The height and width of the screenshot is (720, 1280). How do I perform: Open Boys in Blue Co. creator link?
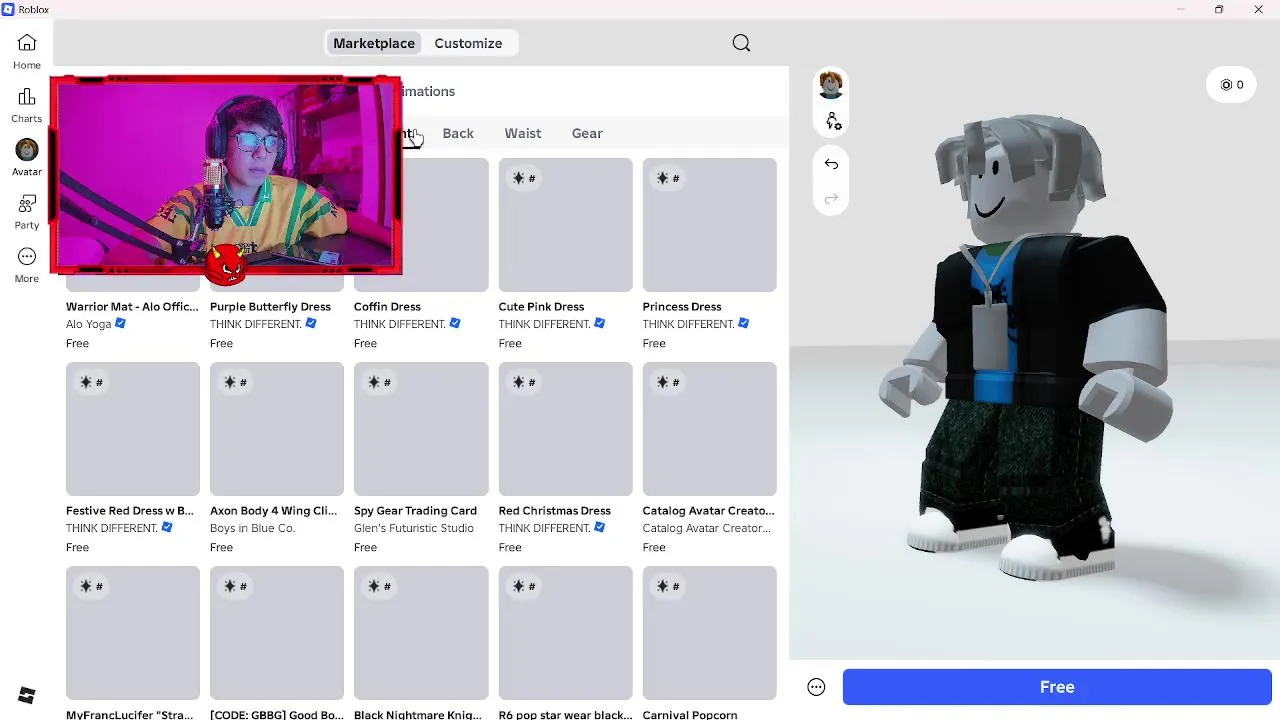(253, 528)
